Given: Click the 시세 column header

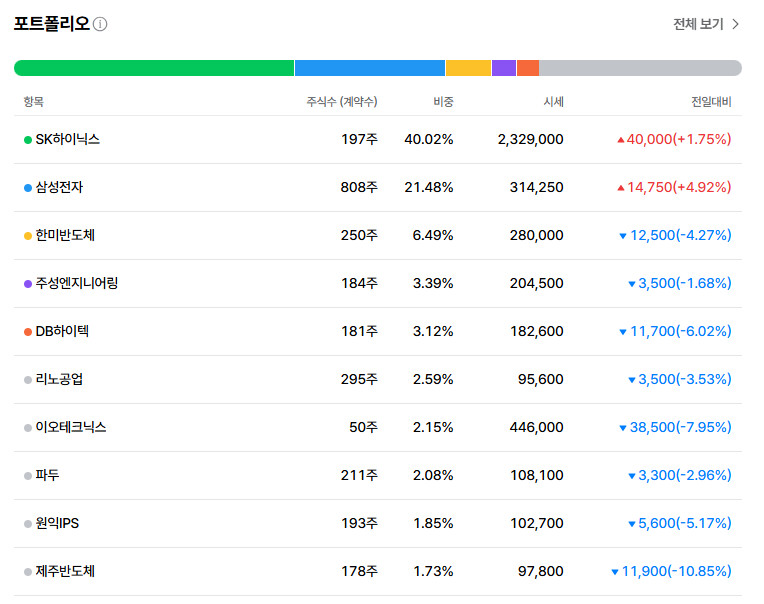Looking at the screenshot, I should coord(554,102).
